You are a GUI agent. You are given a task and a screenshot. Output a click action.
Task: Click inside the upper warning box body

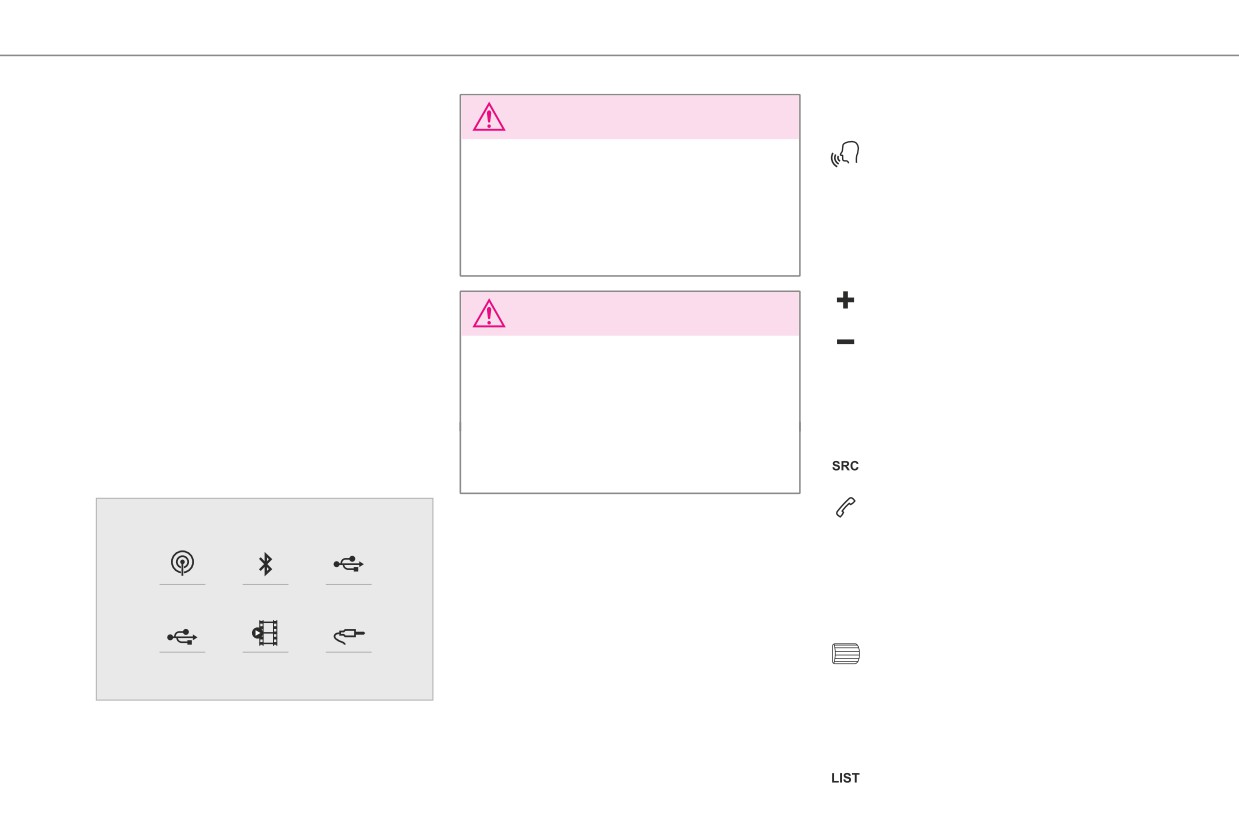[630, 207]
